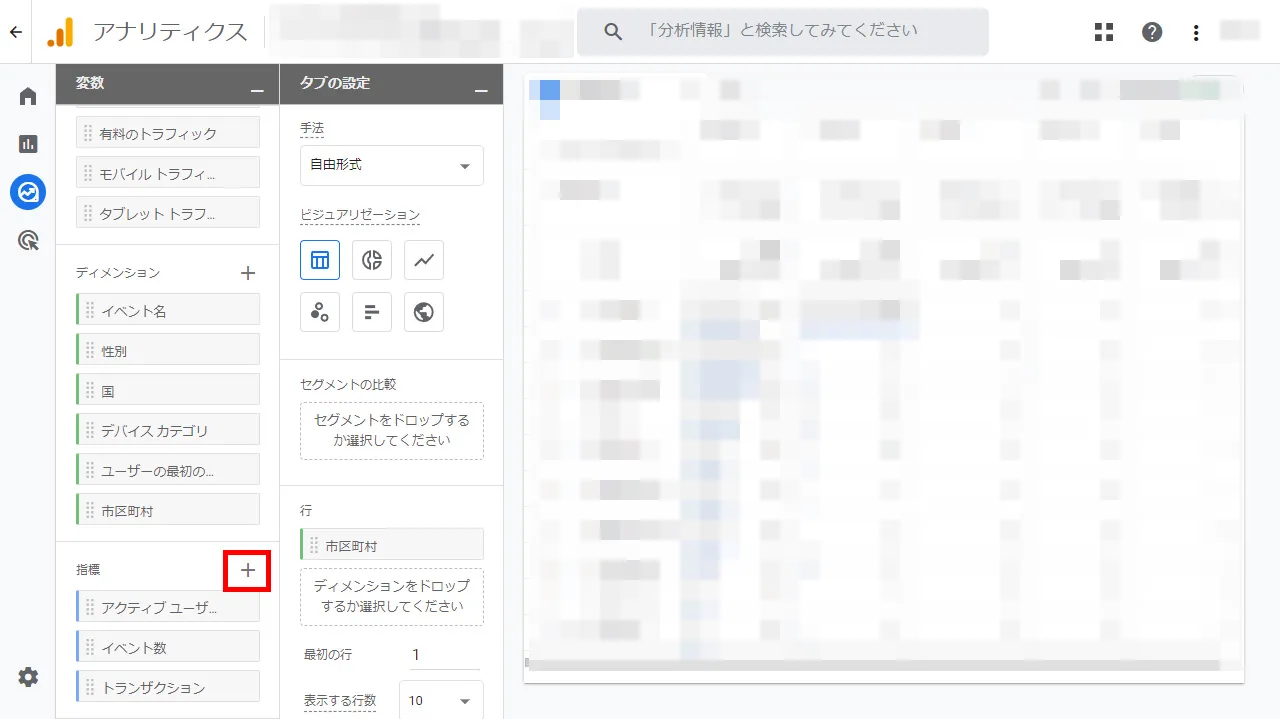Select the geo map visualization
The width and height of the screenshot is (1280, 719).
coord(423,312)
